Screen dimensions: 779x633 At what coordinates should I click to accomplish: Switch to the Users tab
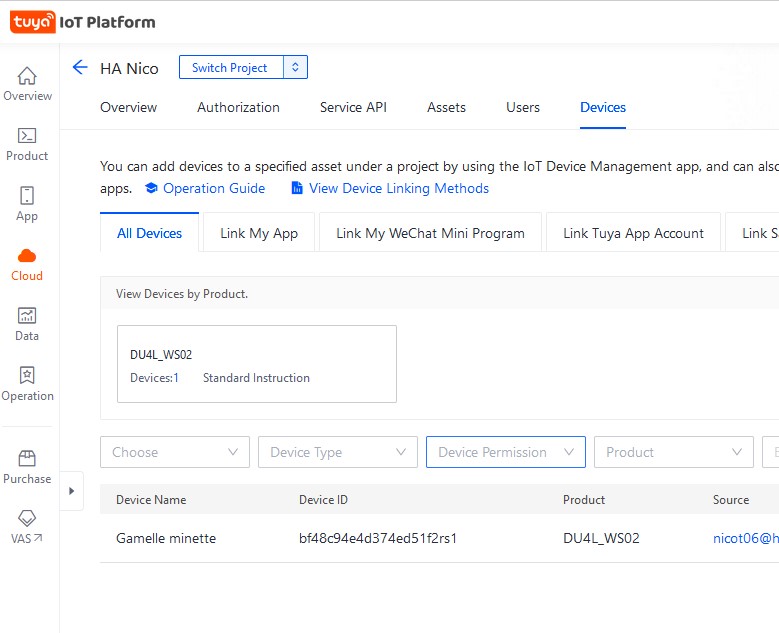[523, 107]
